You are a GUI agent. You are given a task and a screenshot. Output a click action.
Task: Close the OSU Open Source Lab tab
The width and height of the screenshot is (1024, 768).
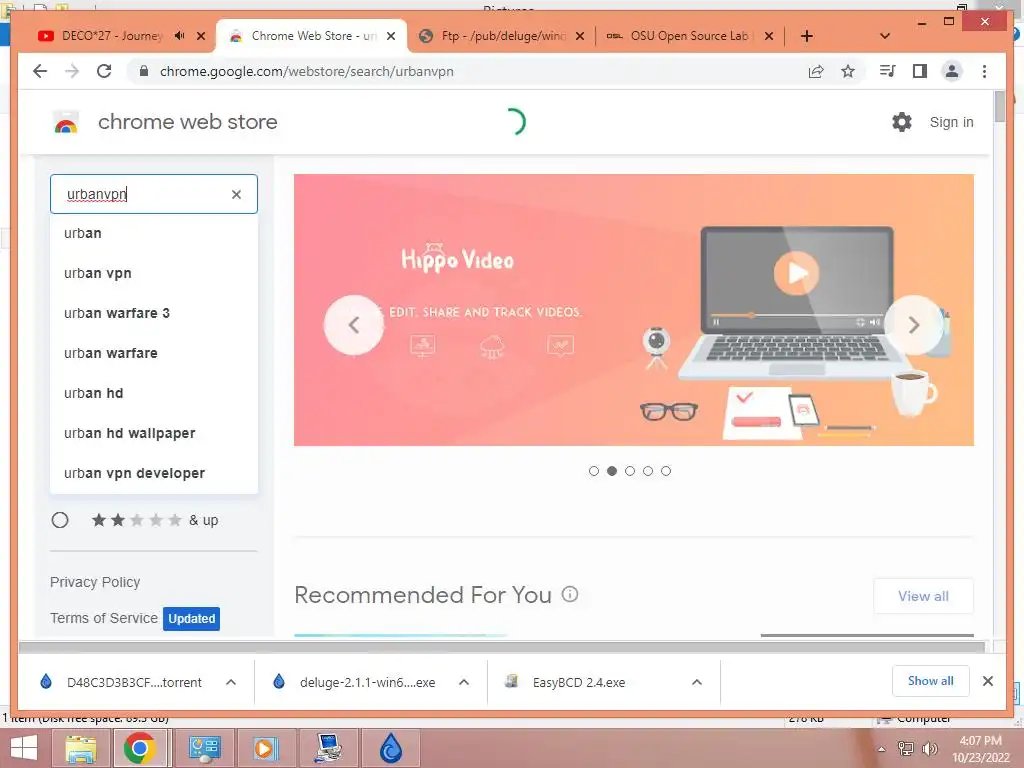[769, 36]
